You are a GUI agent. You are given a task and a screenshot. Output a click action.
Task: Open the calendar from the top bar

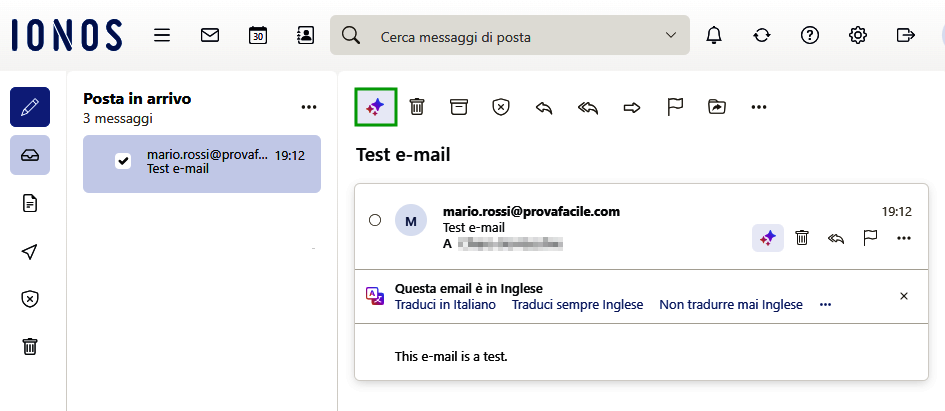258,35
